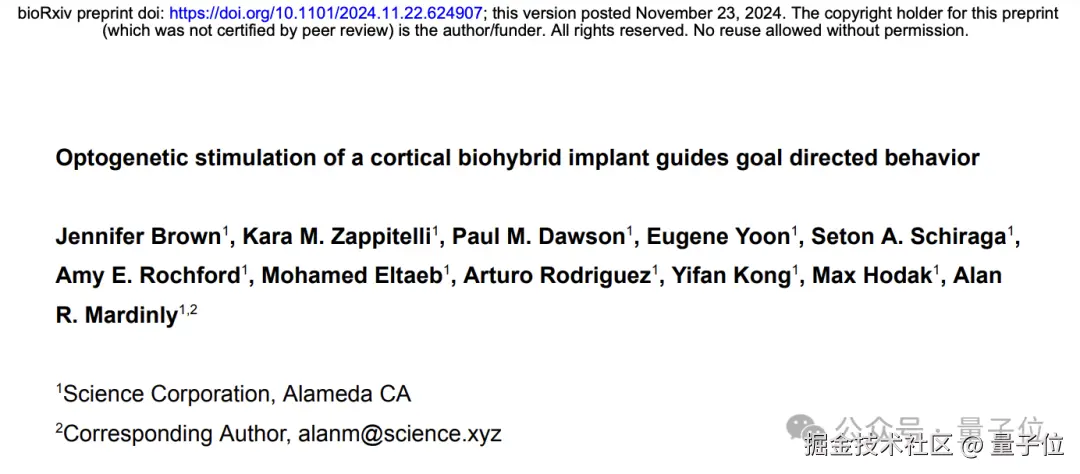Select author name Mohamed Eltaeb
1080x474 pixels.
coord(351,275)
